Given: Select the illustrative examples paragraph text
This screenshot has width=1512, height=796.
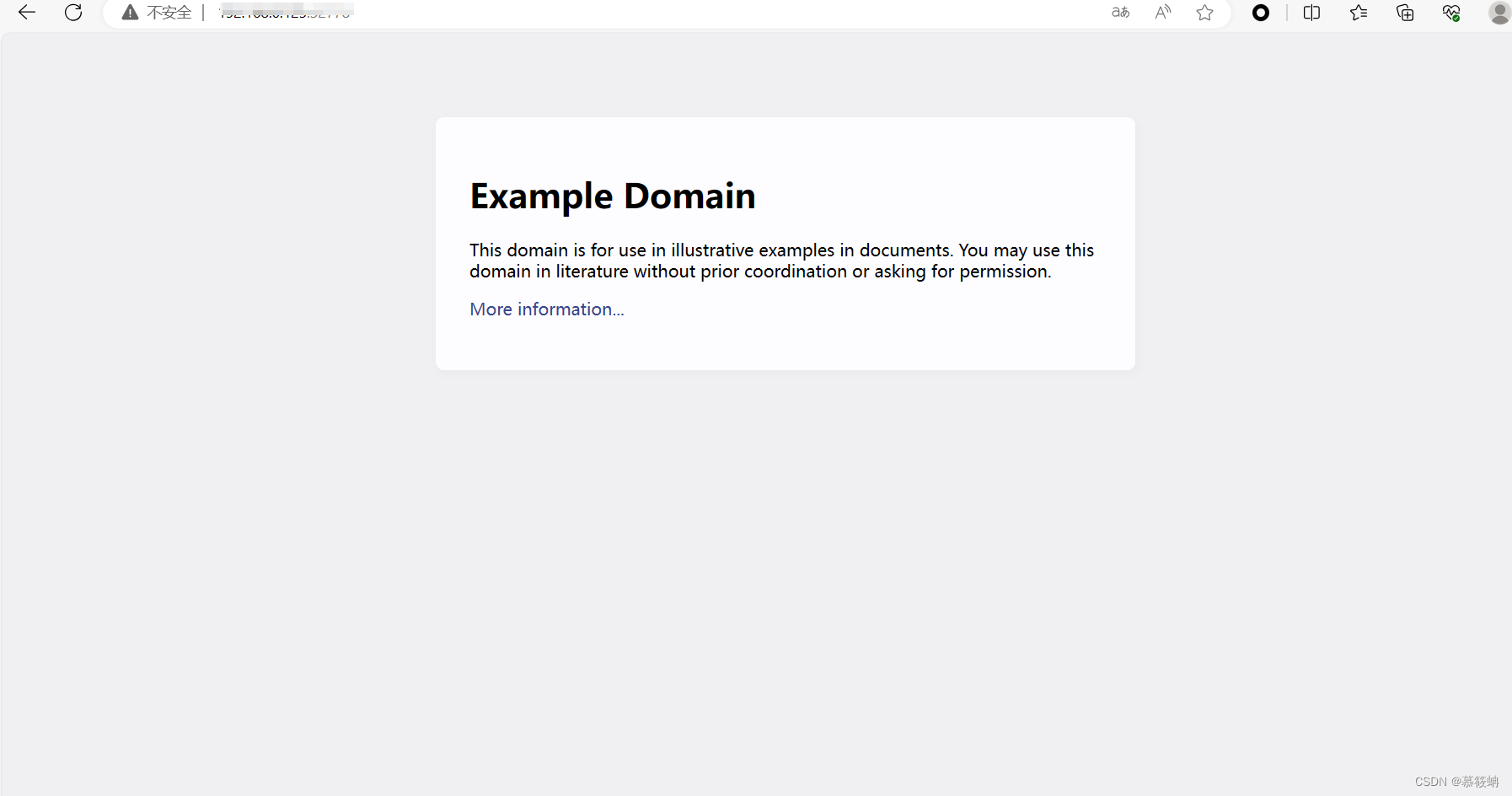Looking at the screenshot, I should pyautogui.click(x=781, y=260).
